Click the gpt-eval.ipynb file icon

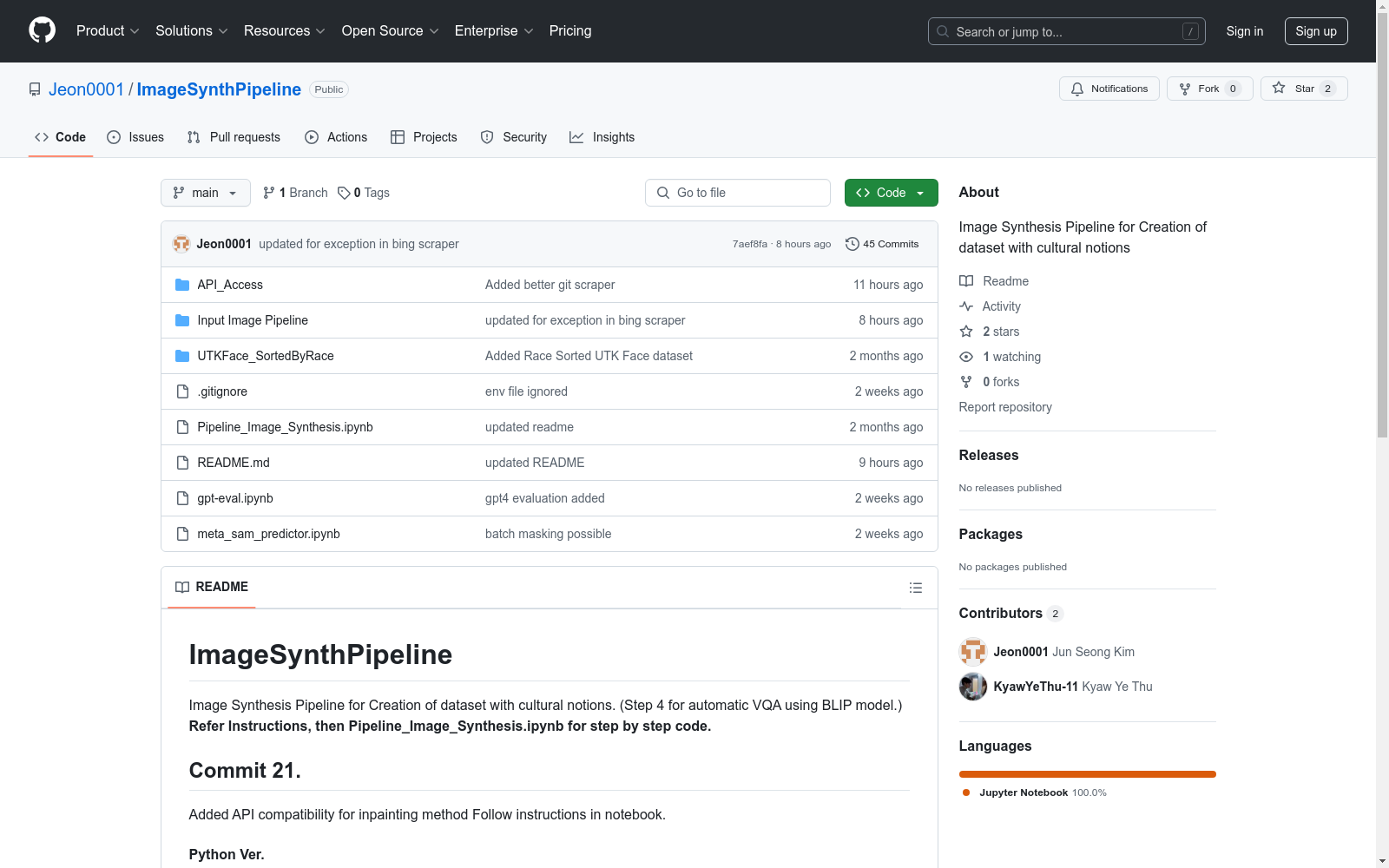[182, 498]
